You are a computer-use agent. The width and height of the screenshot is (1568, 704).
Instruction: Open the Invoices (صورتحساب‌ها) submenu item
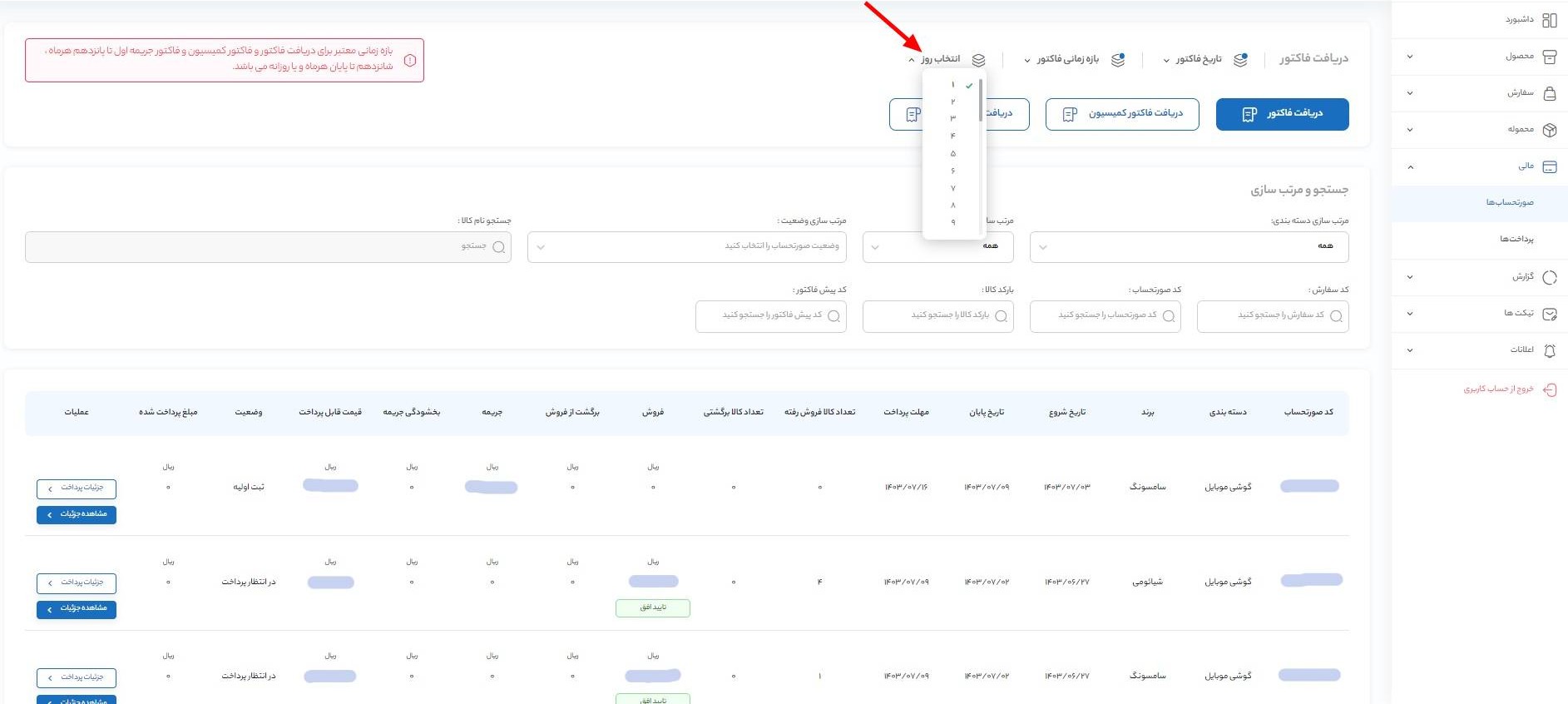(1509, 203)
